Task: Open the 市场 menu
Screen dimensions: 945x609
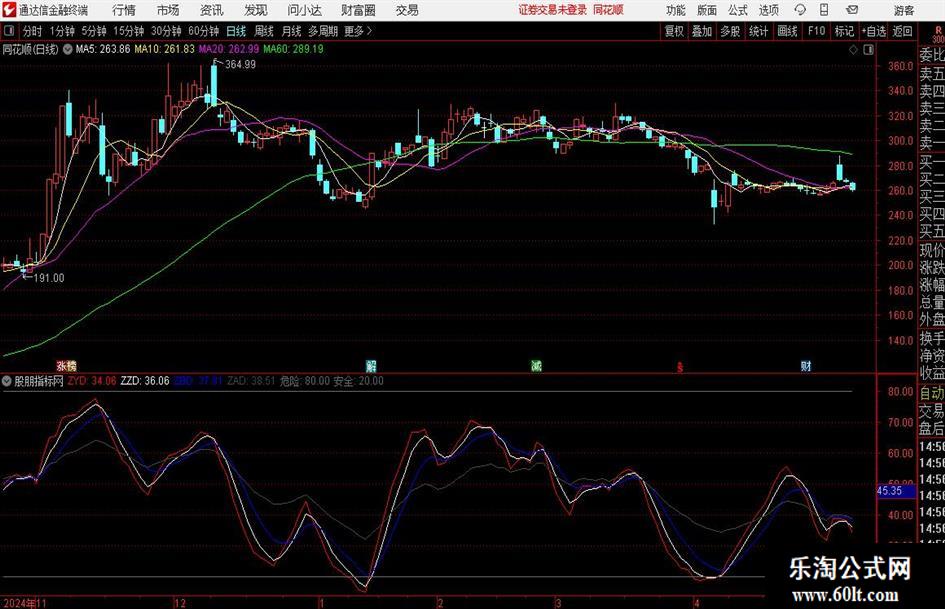Action: [168, 10]
